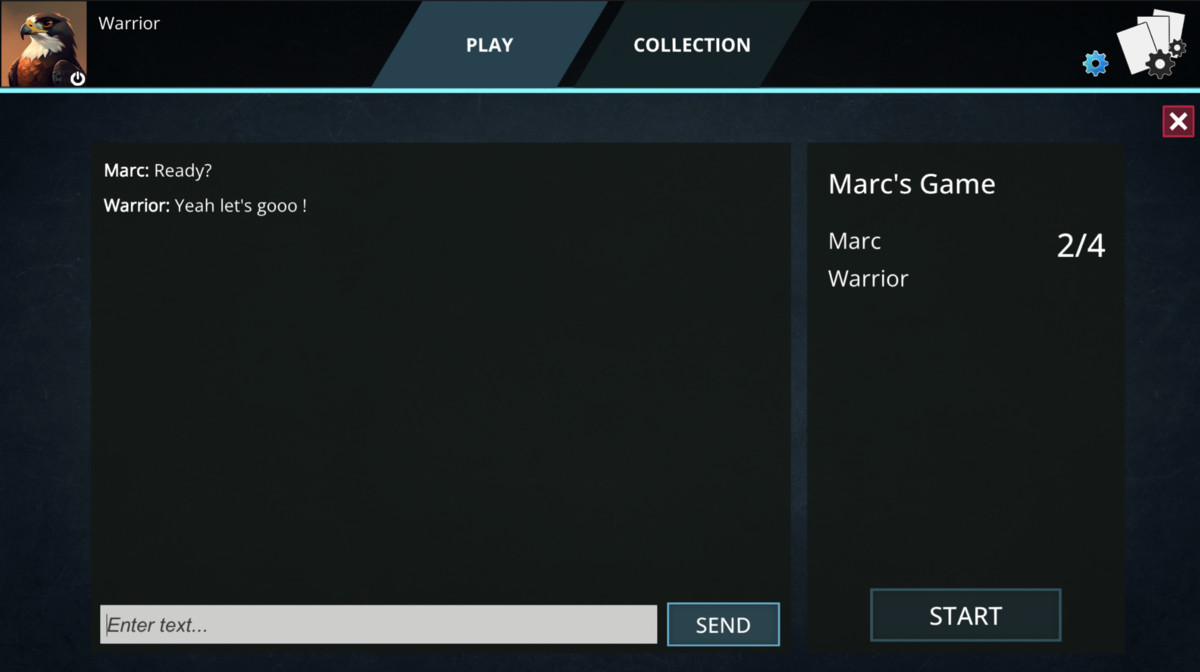Click the Marc's Game lobby title
Screen dimensions: 1200x672
pyautogui.click(x=912, y=184)
